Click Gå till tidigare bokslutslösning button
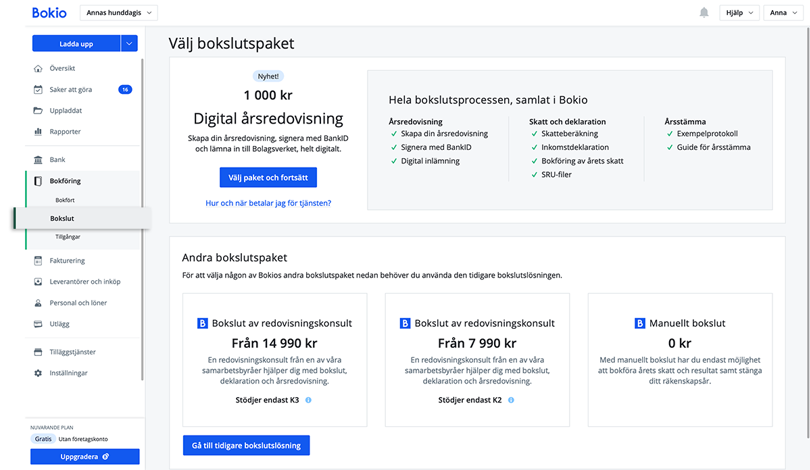810x470 pixels. [246, 445]
